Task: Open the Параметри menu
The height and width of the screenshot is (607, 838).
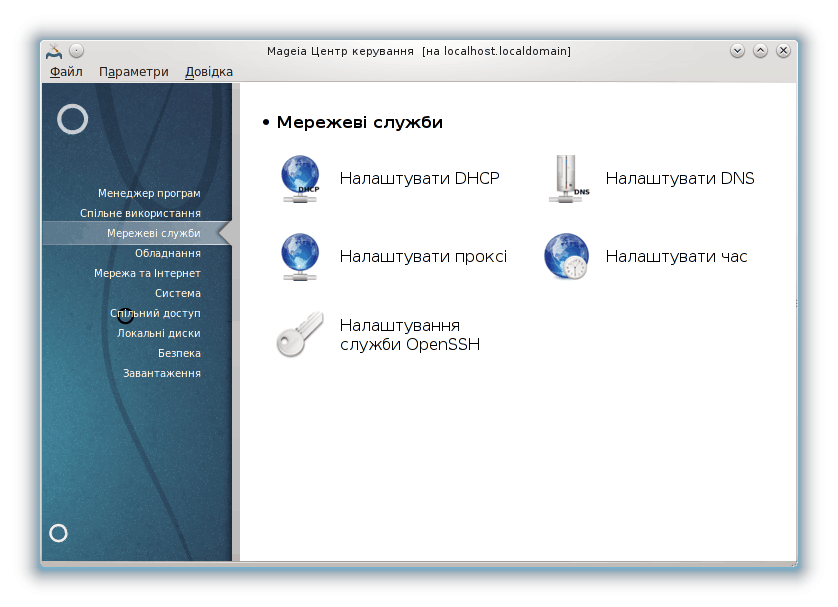Action: pos(134,72)
